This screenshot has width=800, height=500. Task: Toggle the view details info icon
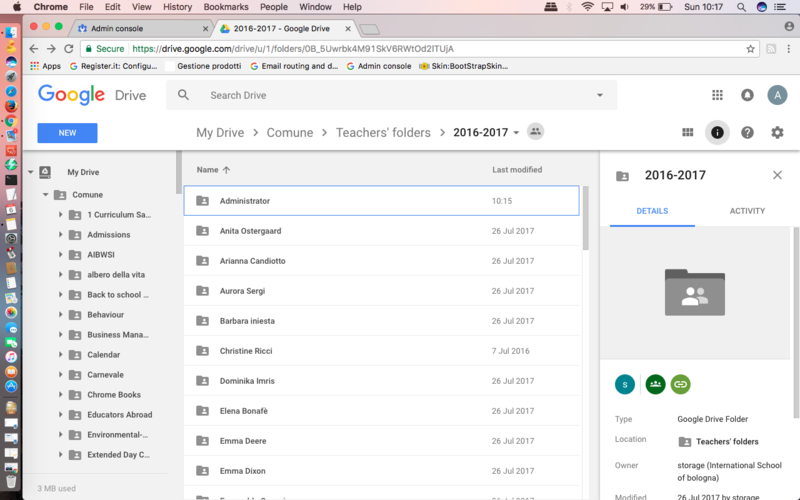(717, 133)
